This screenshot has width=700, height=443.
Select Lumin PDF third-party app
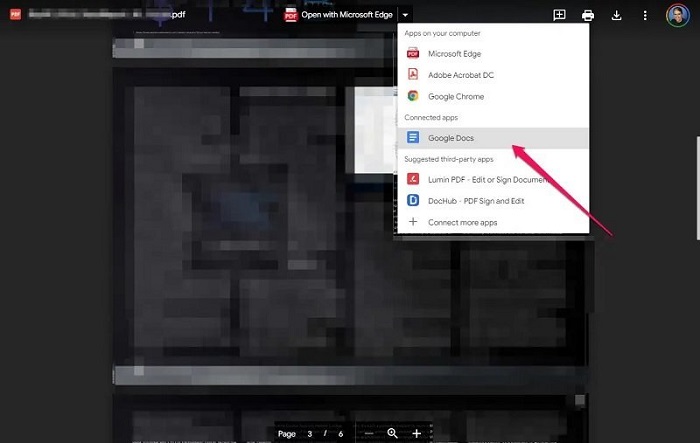[x=493, y=180]
